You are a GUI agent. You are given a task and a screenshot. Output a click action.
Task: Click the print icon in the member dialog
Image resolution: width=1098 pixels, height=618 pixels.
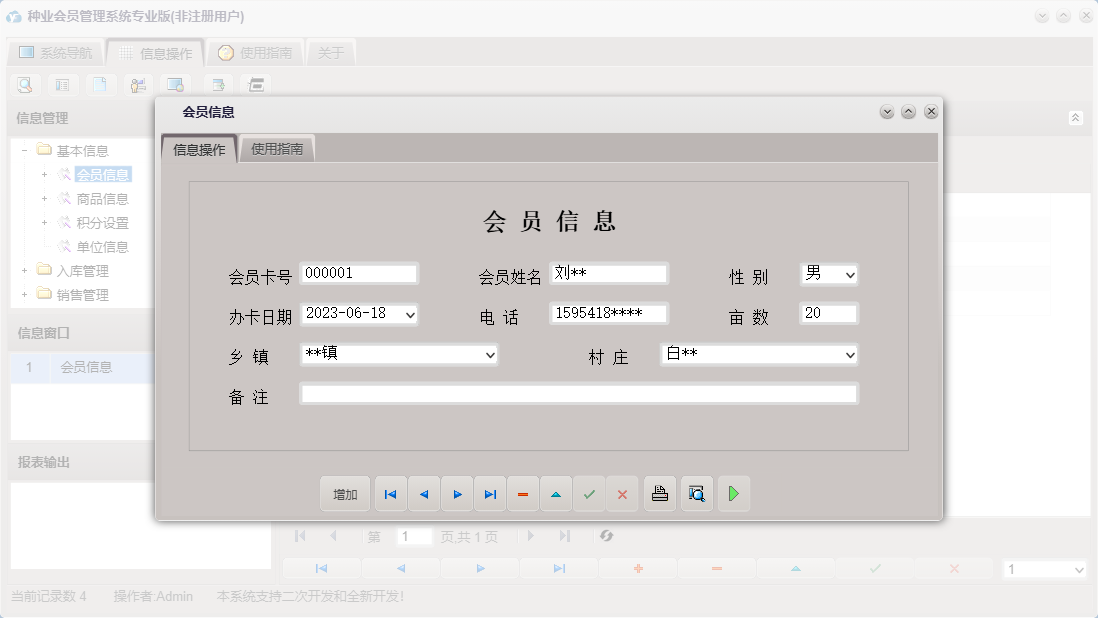tap(659, 493)
